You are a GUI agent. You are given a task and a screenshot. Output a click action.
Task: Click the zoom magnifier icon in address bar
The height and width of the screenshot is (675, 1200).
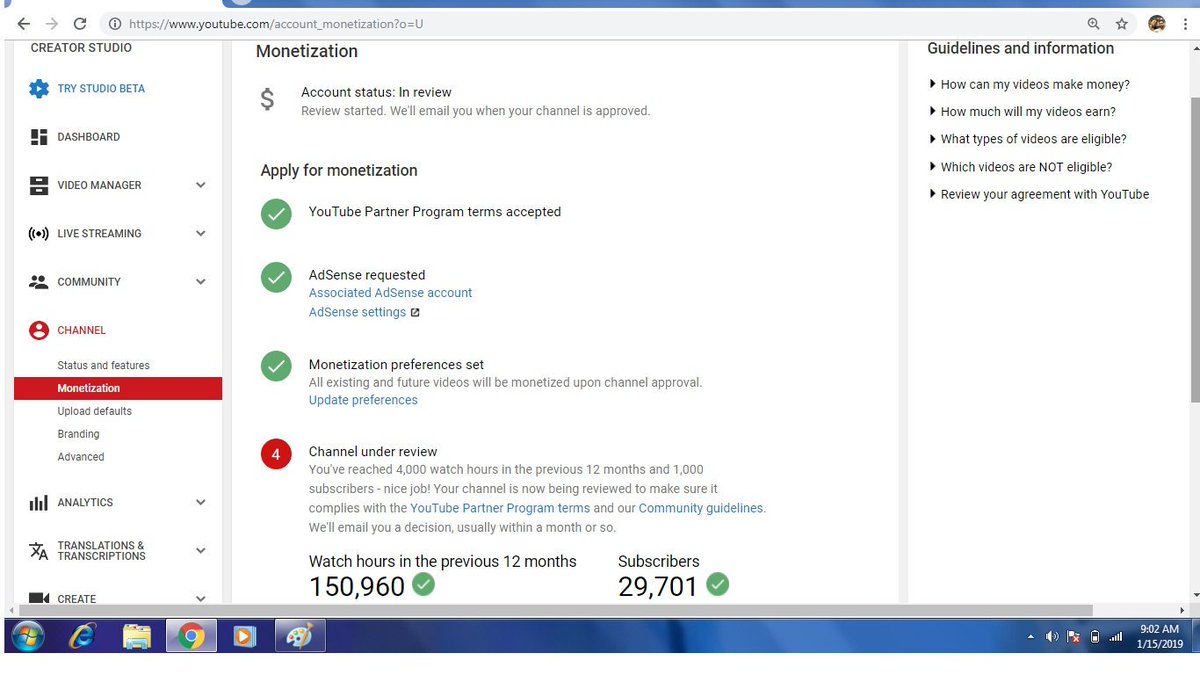point(1093,23)
